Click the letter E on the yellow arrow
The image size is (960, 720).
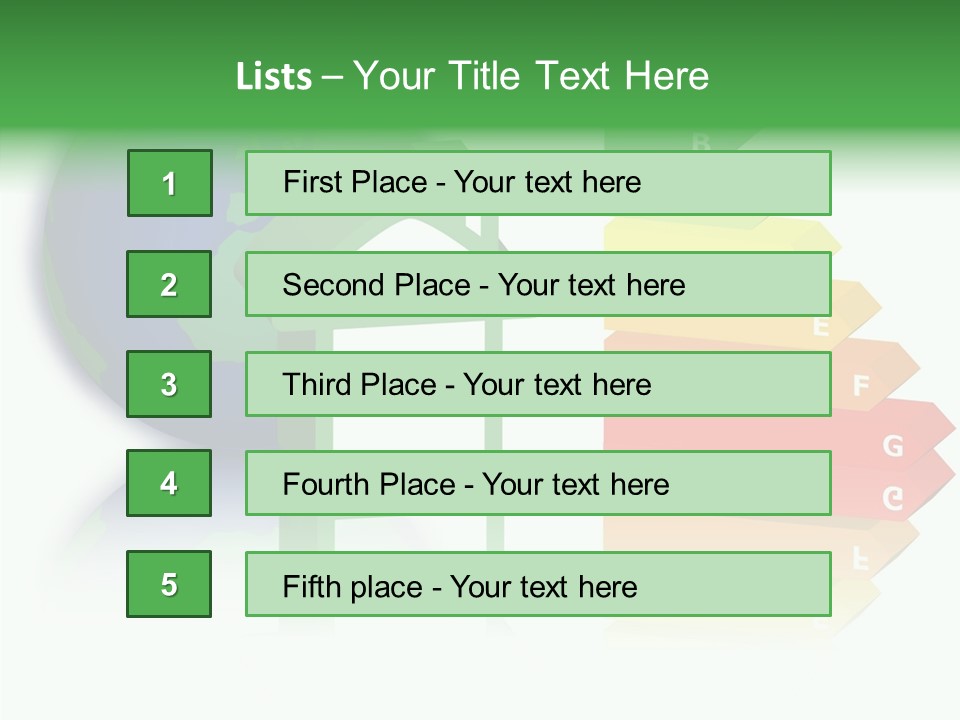coord(821,326)
